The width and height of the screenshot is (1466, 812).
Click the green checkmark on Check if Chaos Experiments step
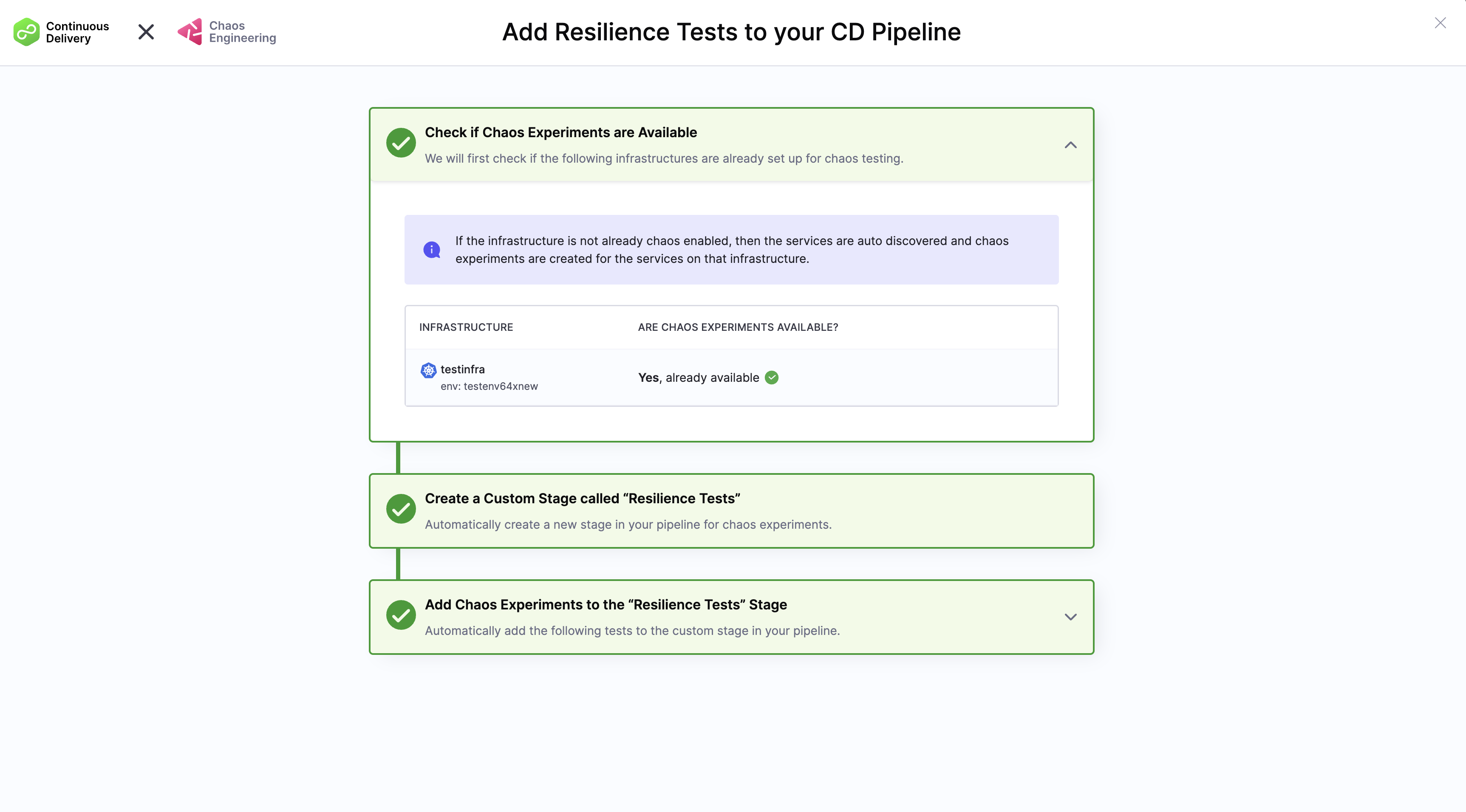[x=401, y=143]
